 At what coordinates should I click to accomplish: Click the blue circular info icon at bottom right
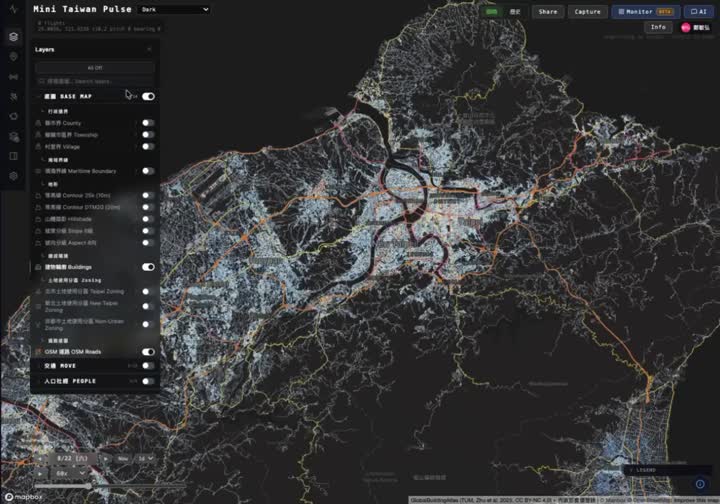(700, 484)
